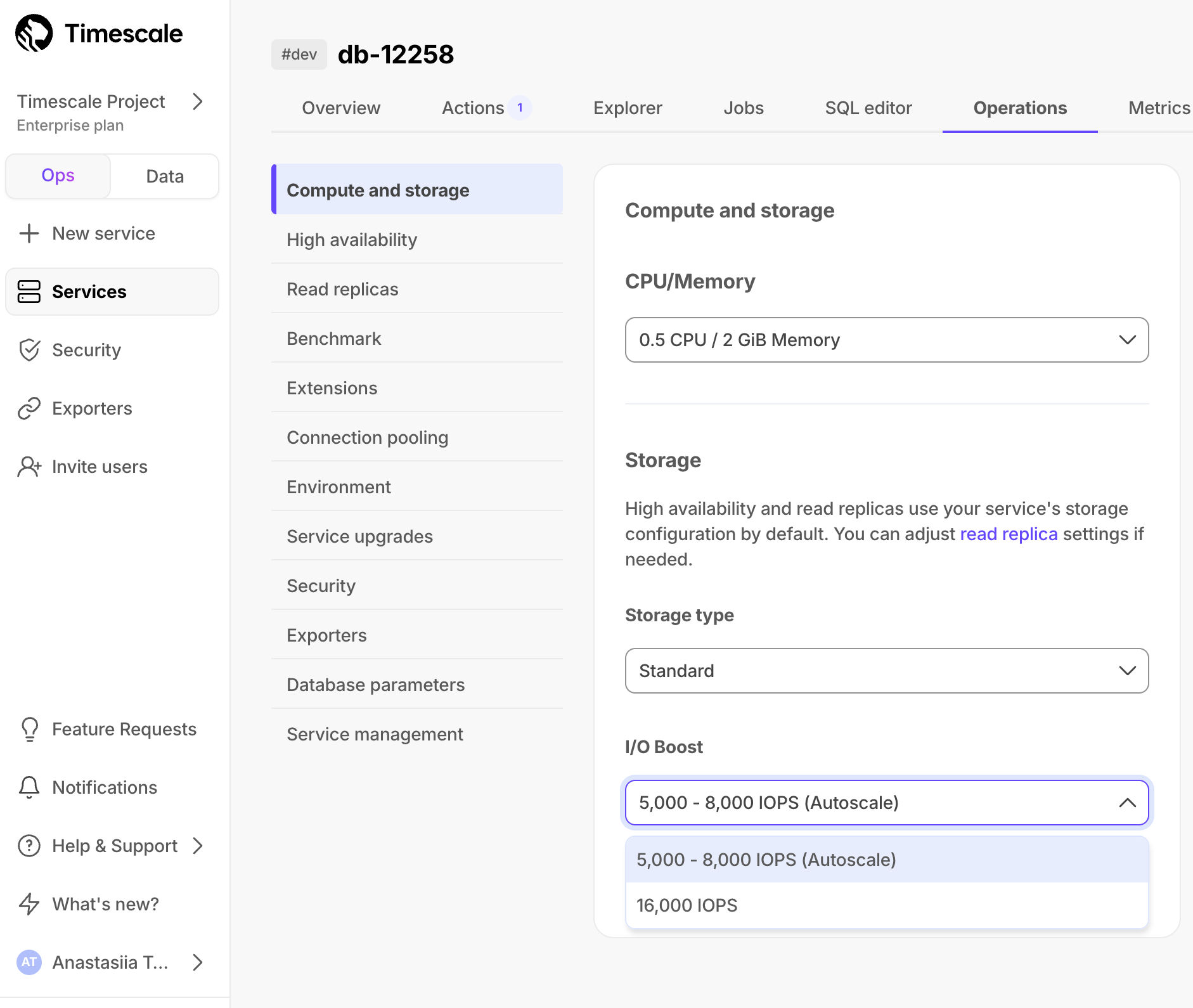Select Connection pooling menu item

pyautogui.click(x=417, y=437)
